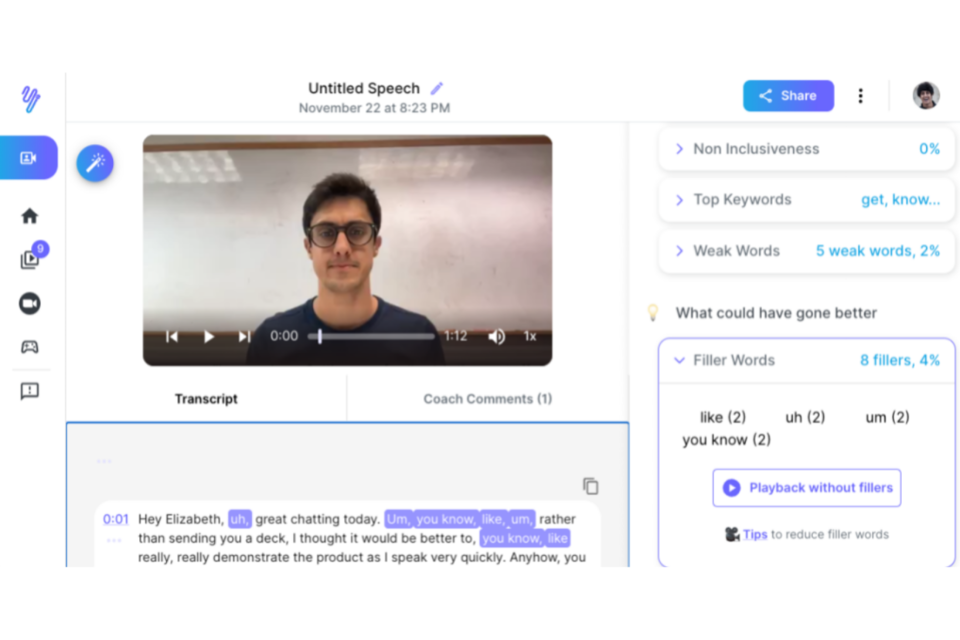
Task: Mute the video with the volume icon
Action: (496, 337)
